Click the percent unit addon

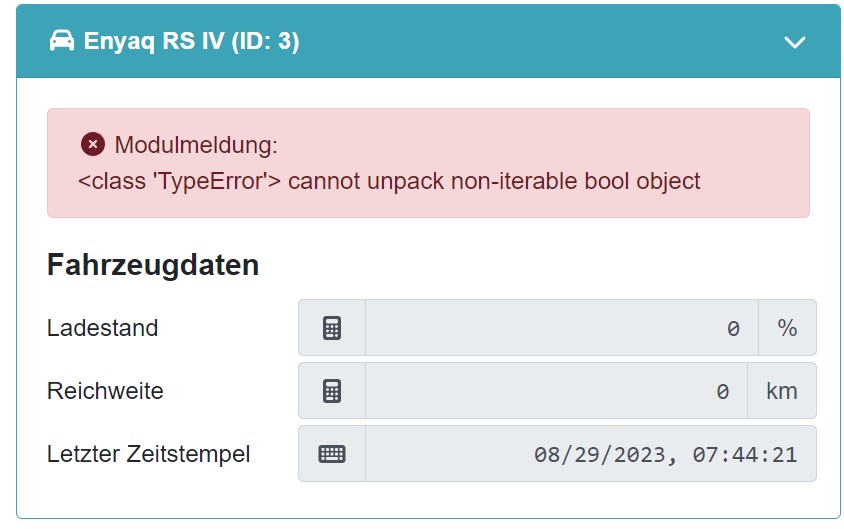coord(787,328)
